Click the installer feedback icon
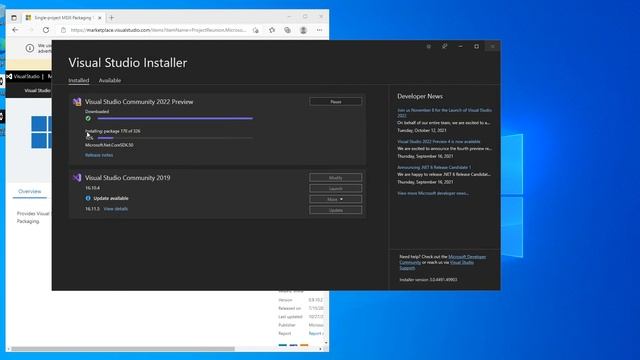The width and height of the screenshot is (640, 360). coord(444,47)
